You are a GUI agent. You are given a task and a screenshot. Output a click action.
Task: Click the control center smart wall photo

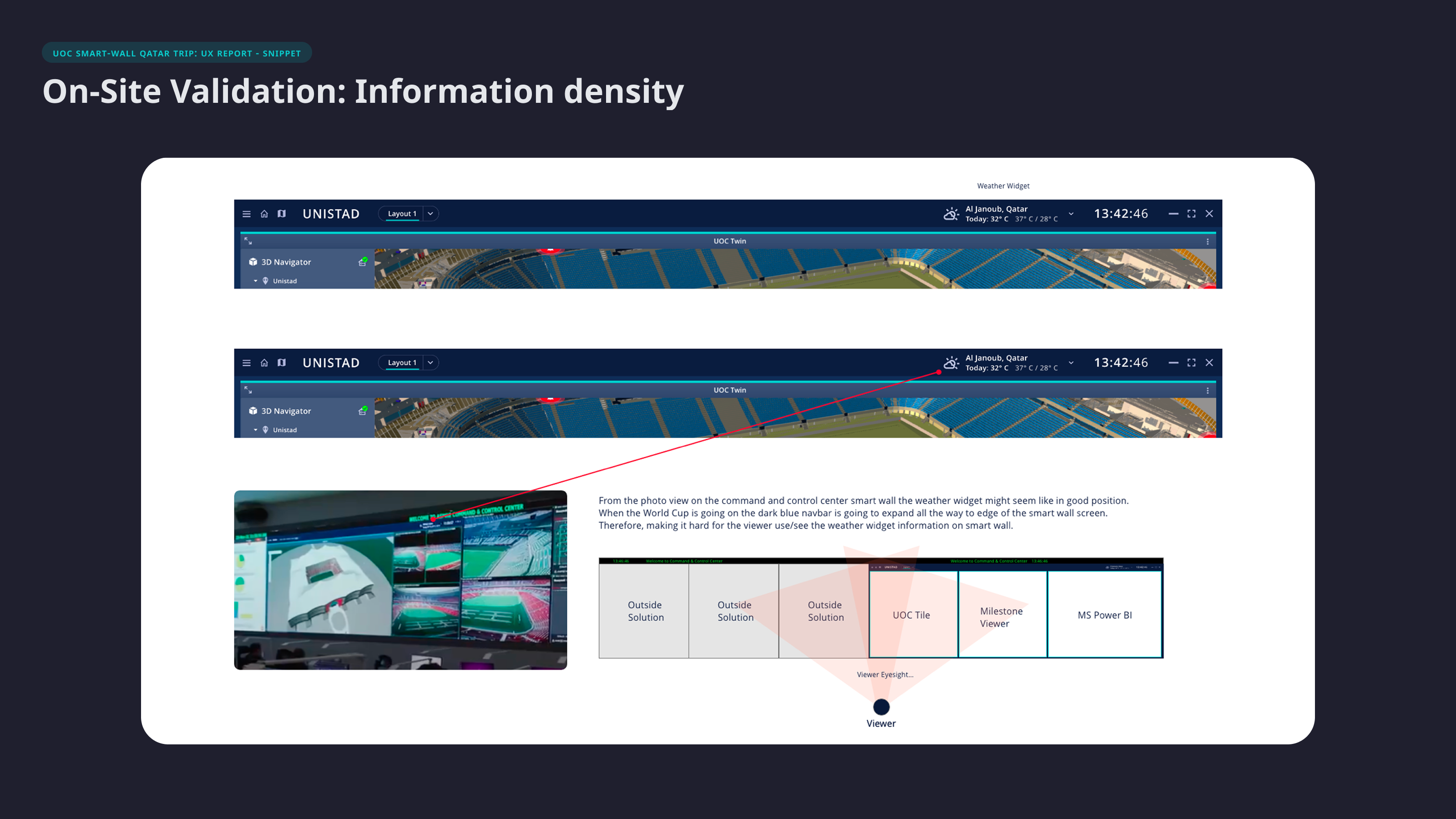click(400, 579)
